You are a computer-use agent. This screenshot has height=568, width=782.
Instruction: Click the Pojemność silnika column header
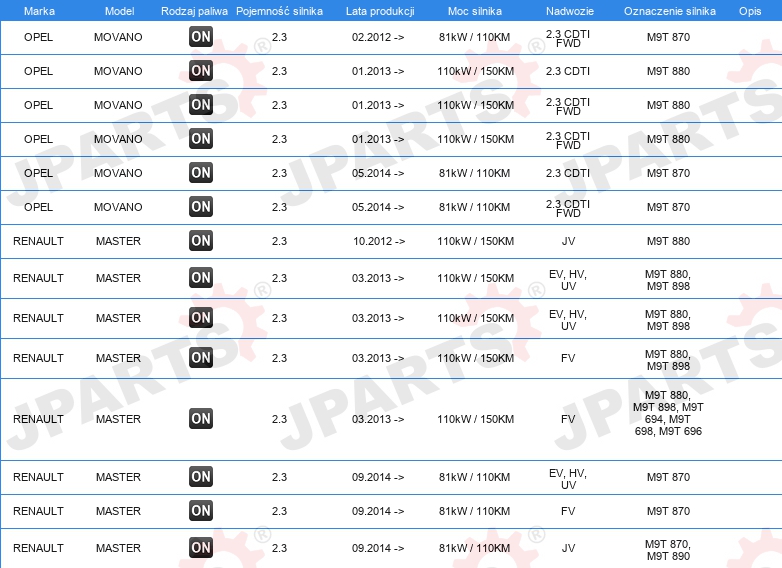click(279, 11)
